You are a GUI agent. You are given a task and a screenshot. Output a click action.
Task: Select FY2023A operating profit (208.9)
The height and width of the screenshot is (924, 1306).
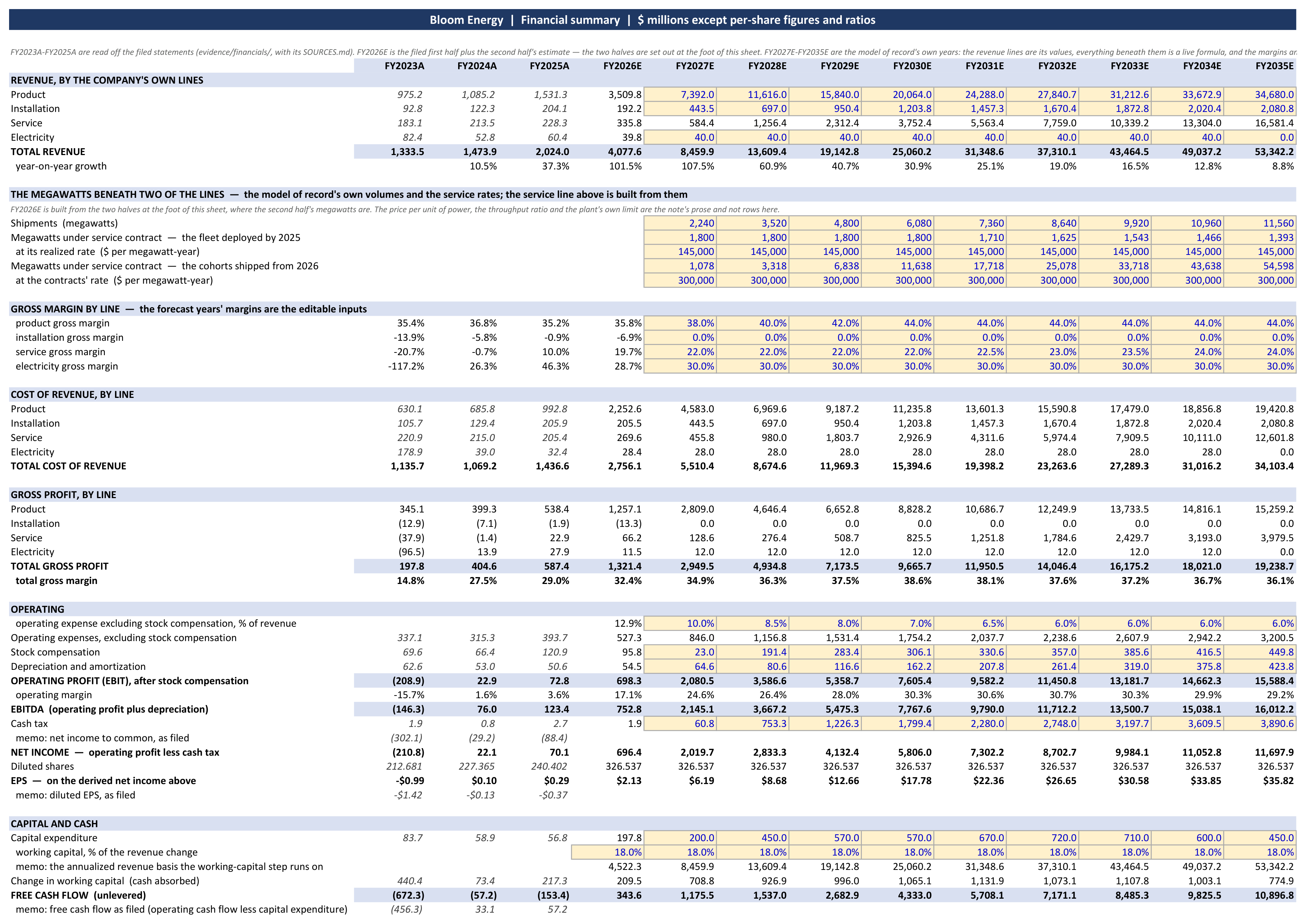pos(408,681)
